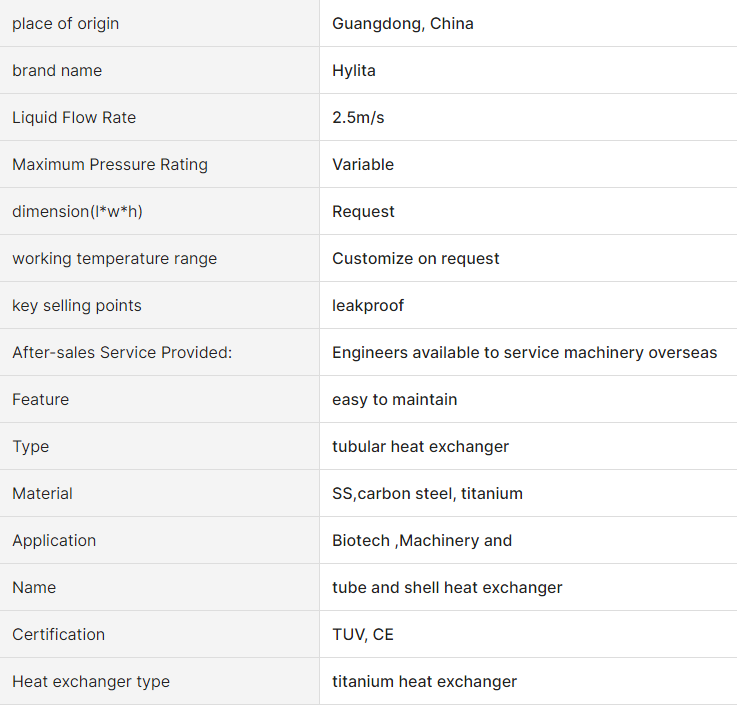Click the 'Hylita' brand name value
This screenshot has height=705, width=737.
354,70
